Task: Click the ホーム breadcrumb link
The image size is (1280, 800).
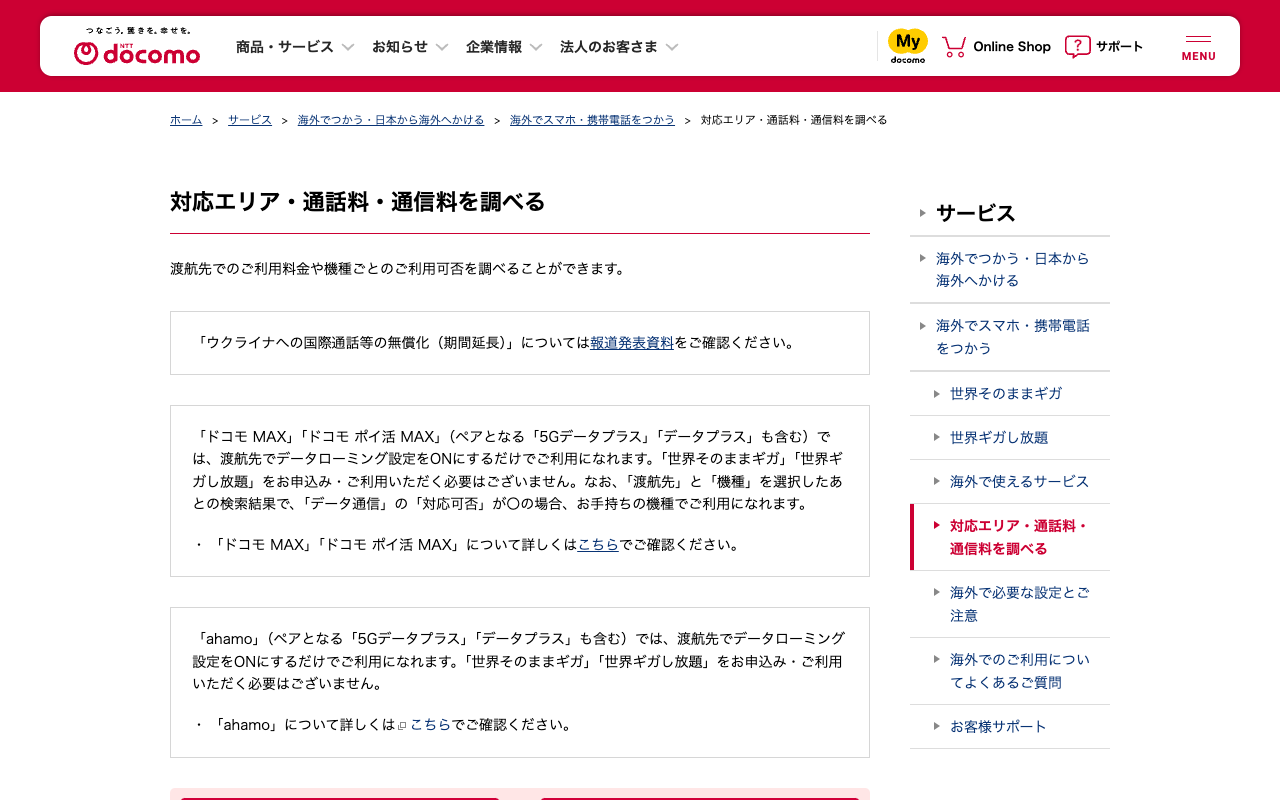Action: [x=186, y=120]
